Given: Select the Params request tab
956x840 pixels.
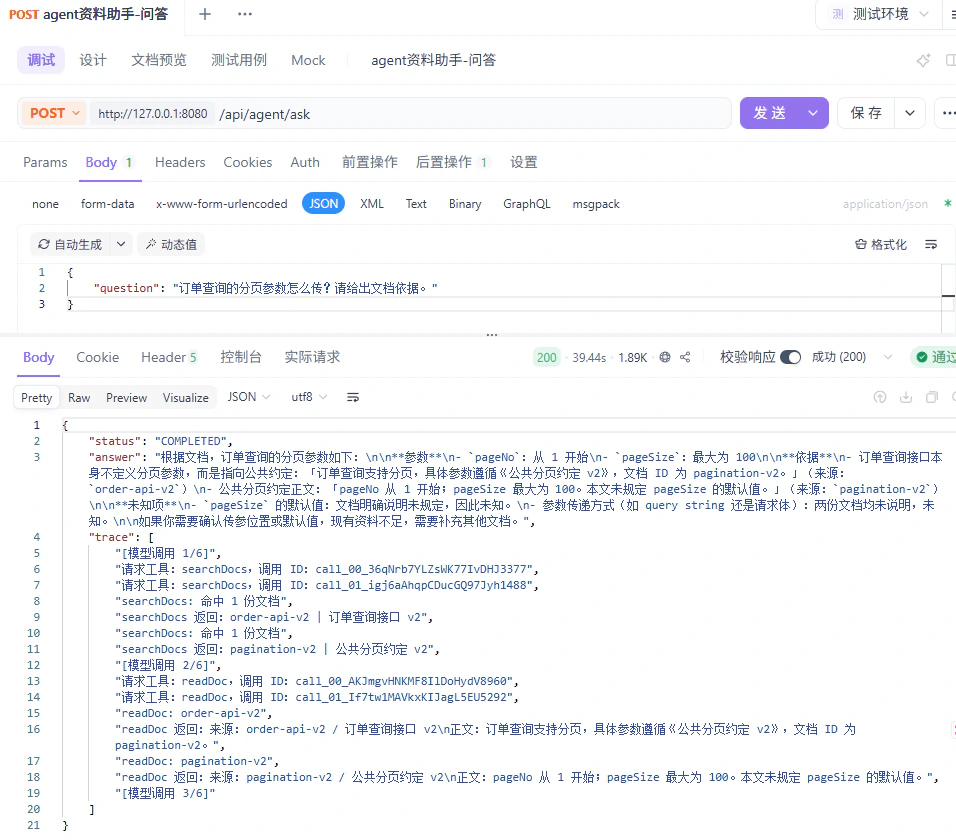Looking at the screenshot, I should pyautogui.click(x=45, y=162).
